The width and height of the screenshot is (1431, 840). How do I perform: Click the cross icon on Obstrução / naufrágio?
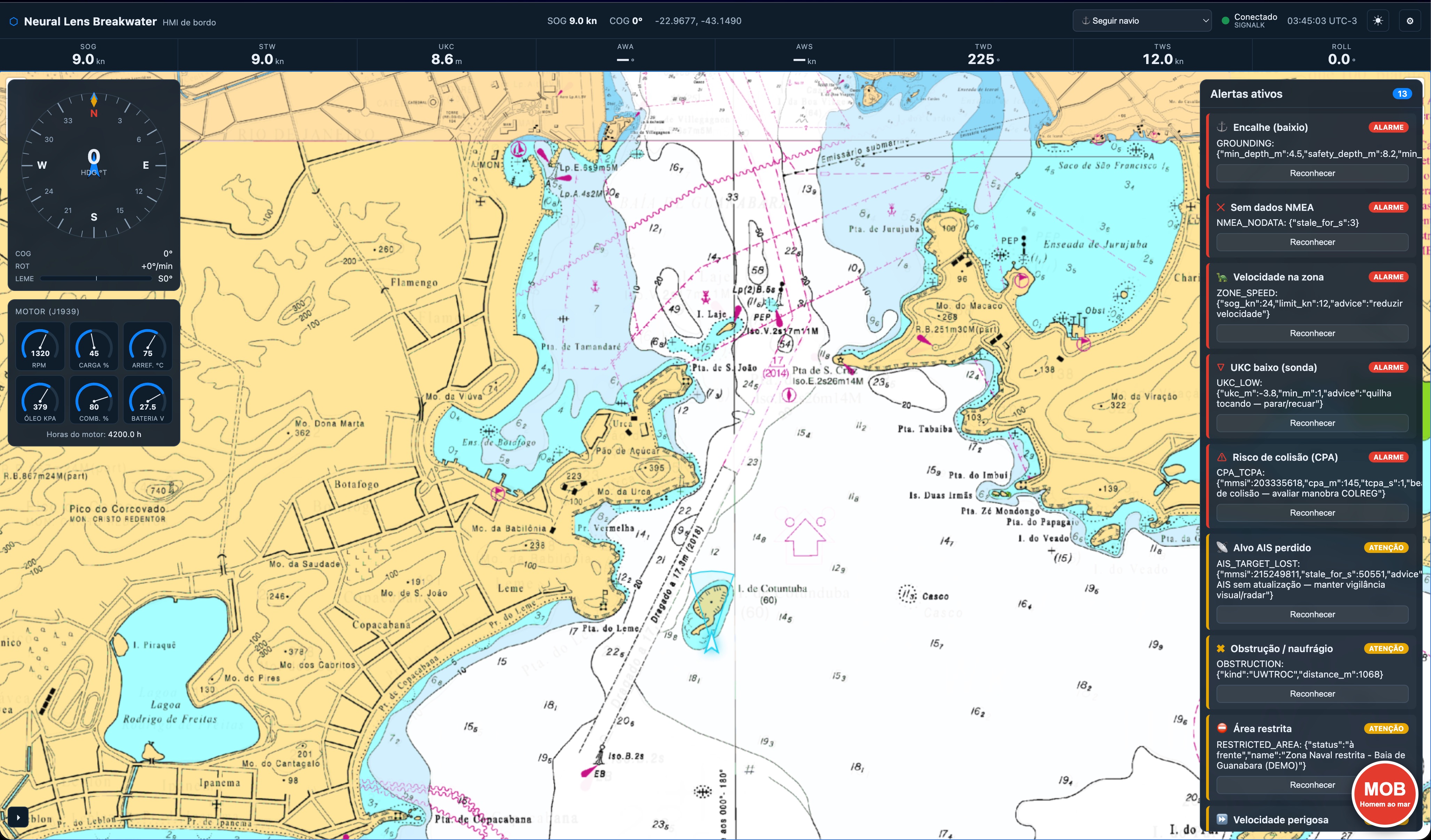[x=1221, y=648]
